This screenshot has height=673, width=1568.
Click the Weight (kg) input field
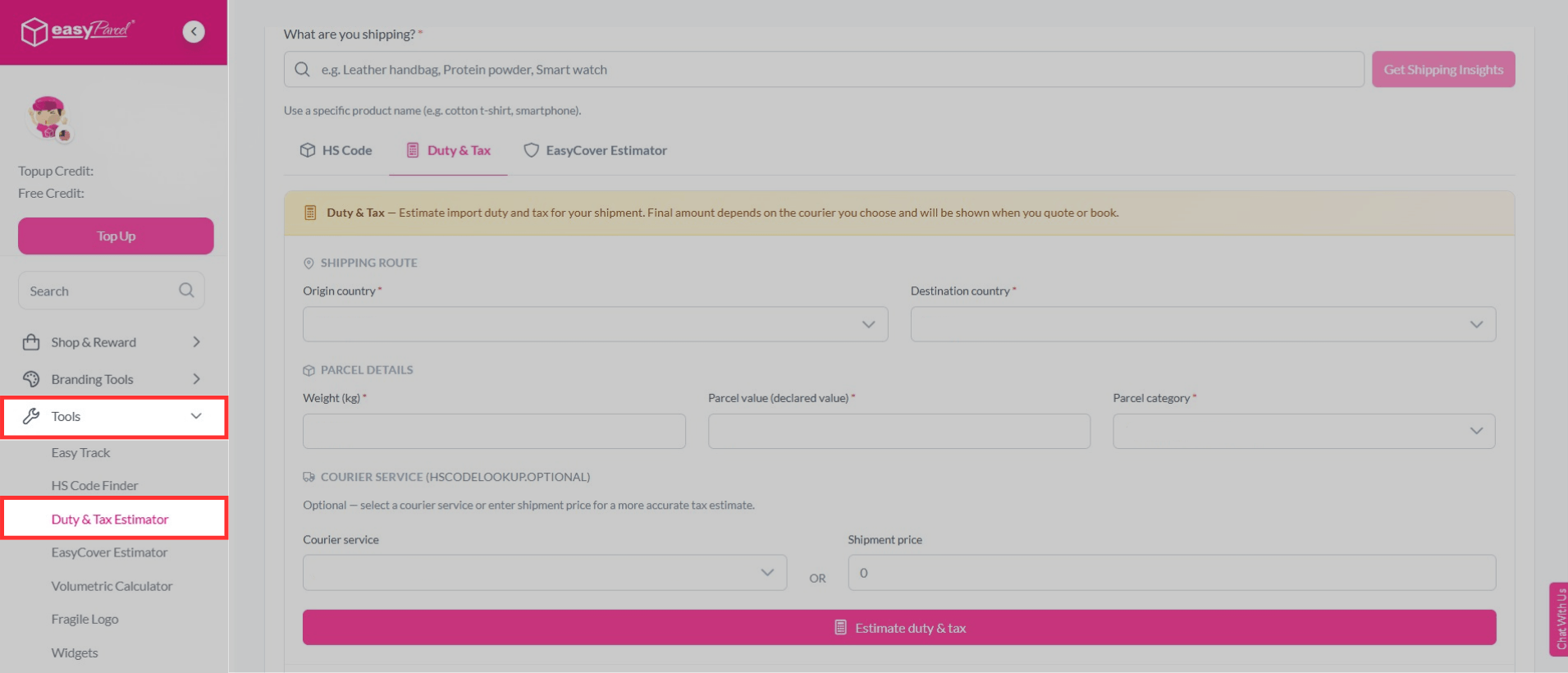(x=494, y=431)
